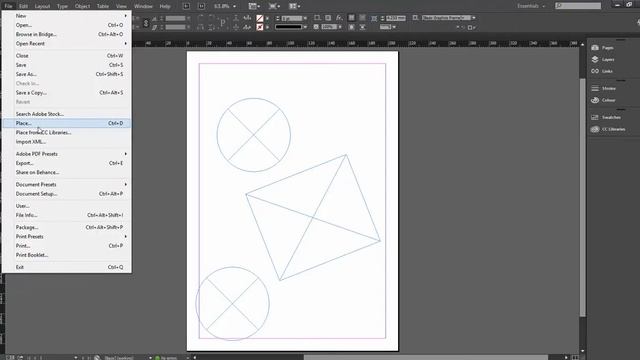
Task: Choose Place... from the File menu
Action: pyautogui.click(x=67, y=123)
